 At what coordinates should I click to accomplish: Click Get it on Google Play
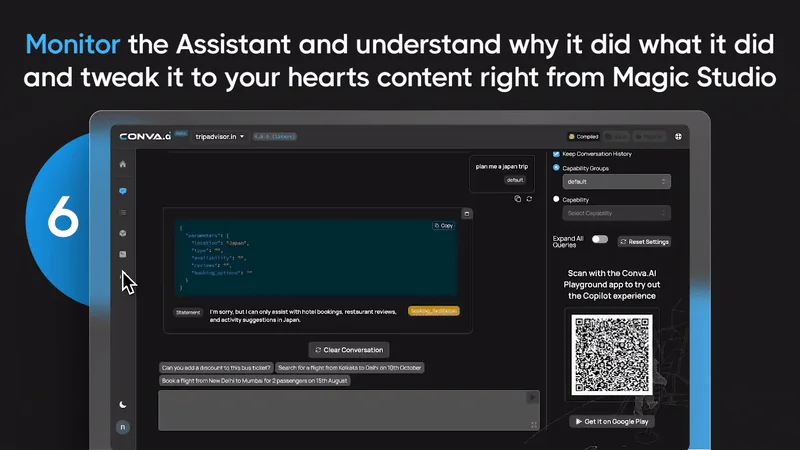pos(612,421)
